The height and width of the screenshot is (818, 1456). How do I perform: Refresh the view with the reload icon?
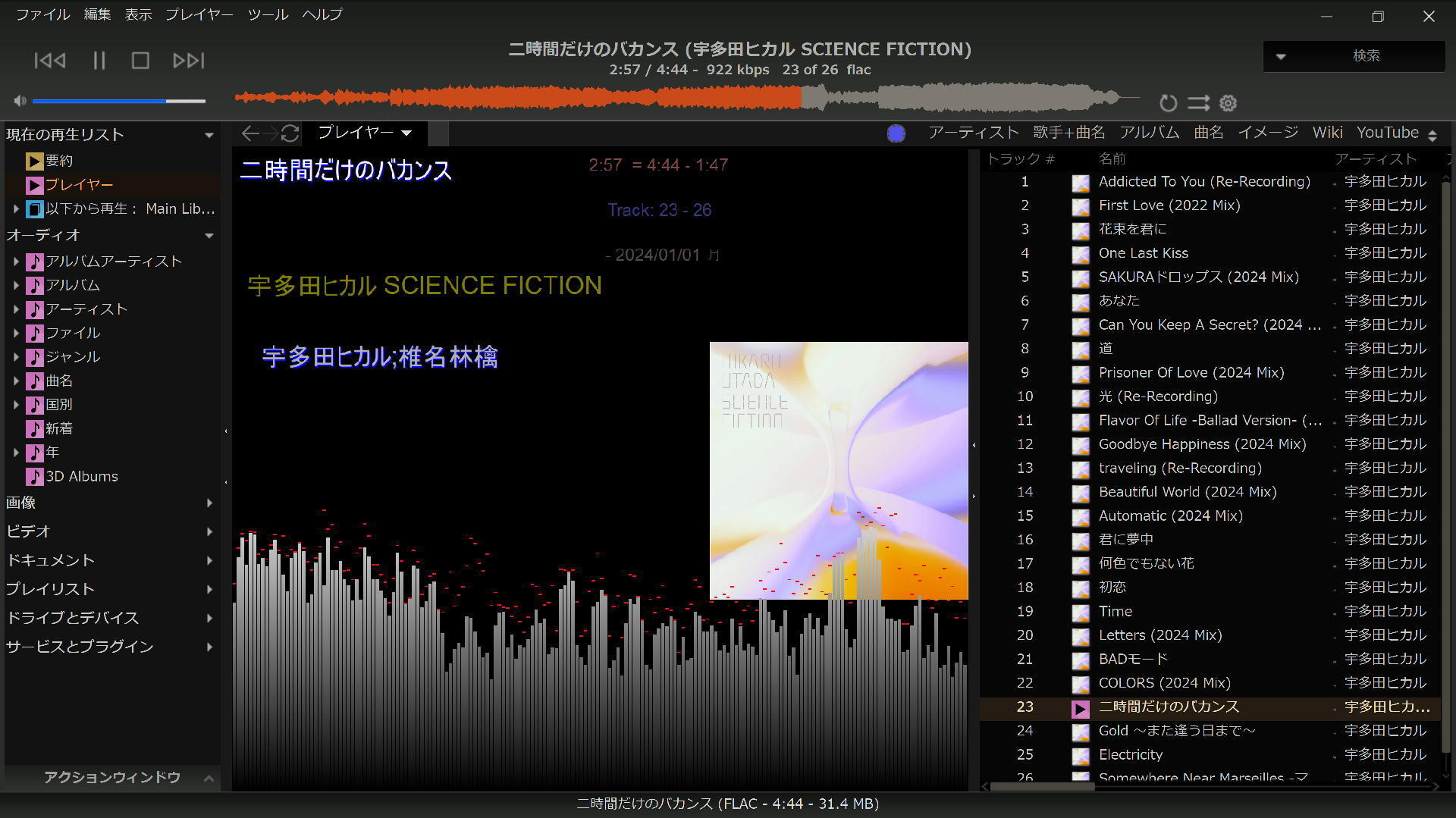point(290,134)
